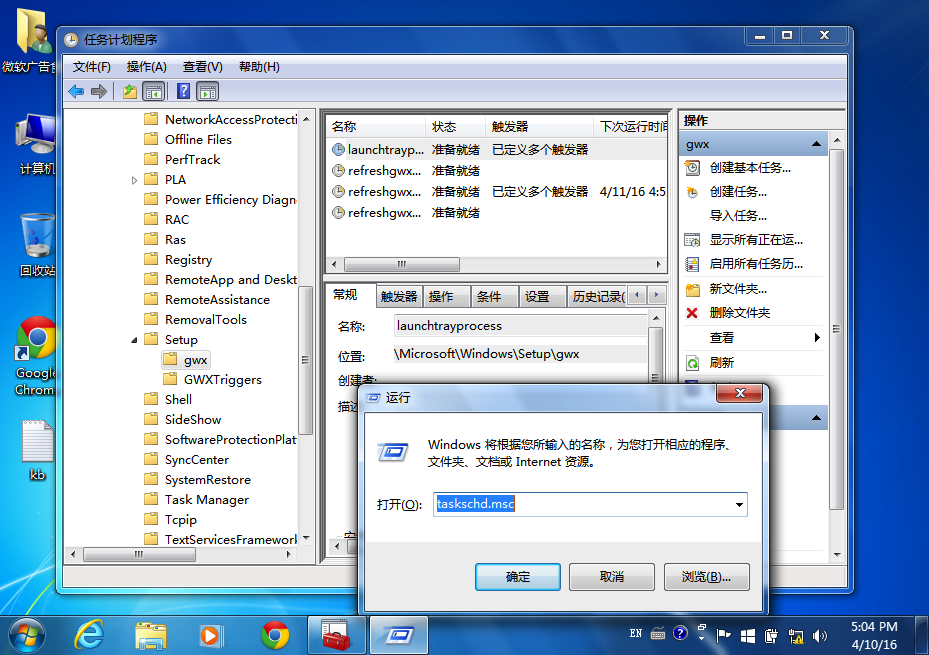Click the green Refresh icon (刷新)
This screenshot has width=929, height=655.
[x=692, y=362]
